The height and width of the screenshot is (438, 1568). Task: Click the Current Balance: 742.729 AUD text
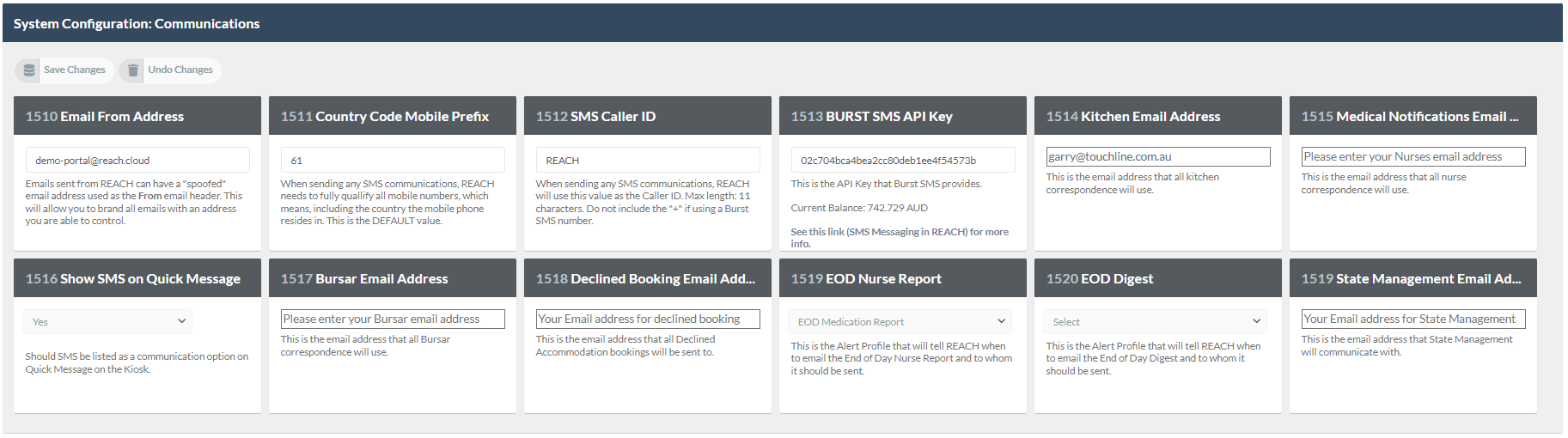(859, 208)
